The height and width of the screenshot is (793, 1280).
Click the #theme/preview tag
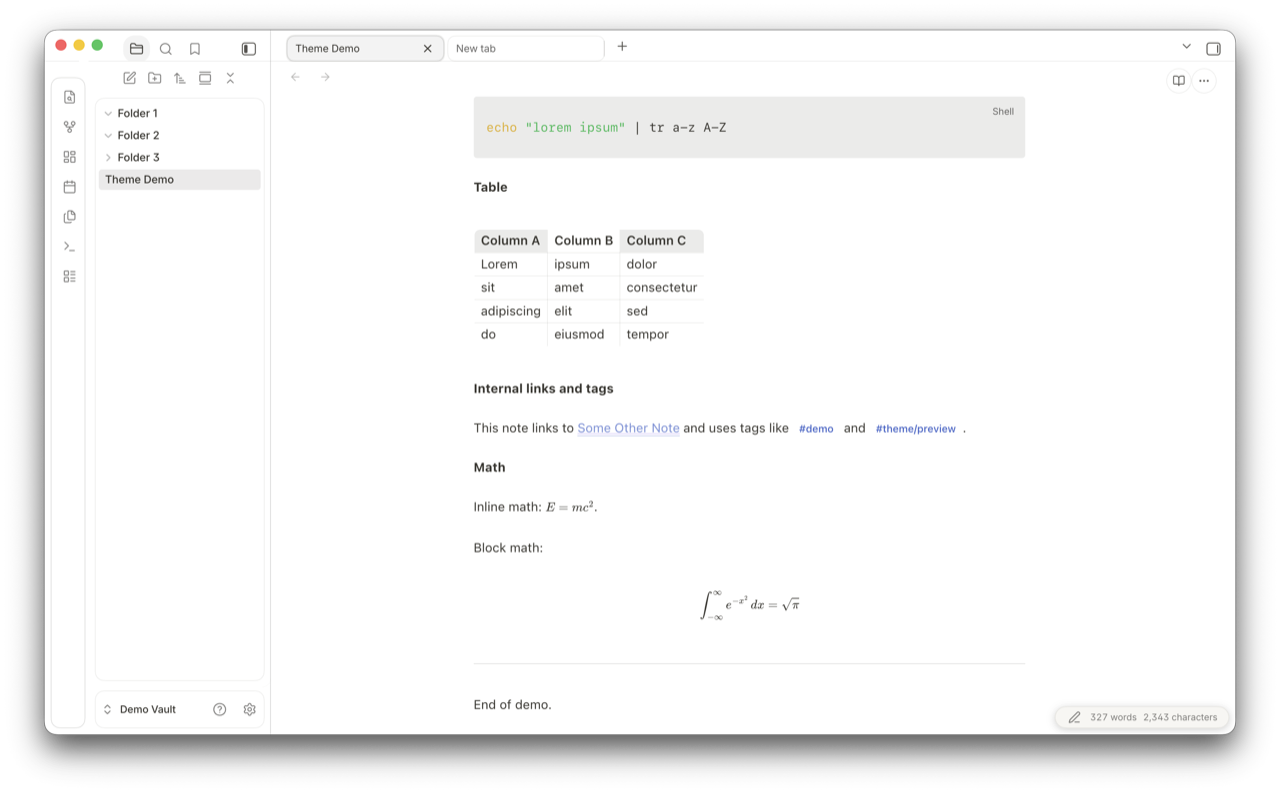coord(916,428)
